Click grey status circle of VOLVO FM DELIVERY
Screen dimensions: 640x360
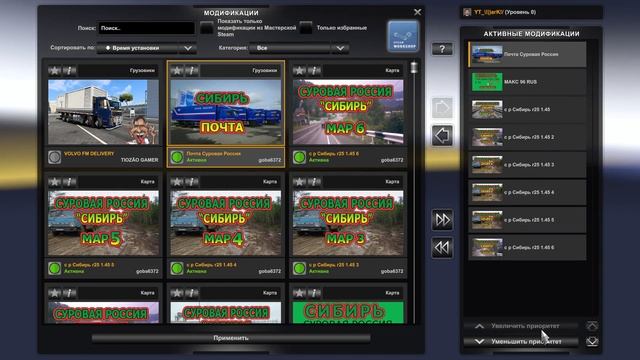point(55,157)
